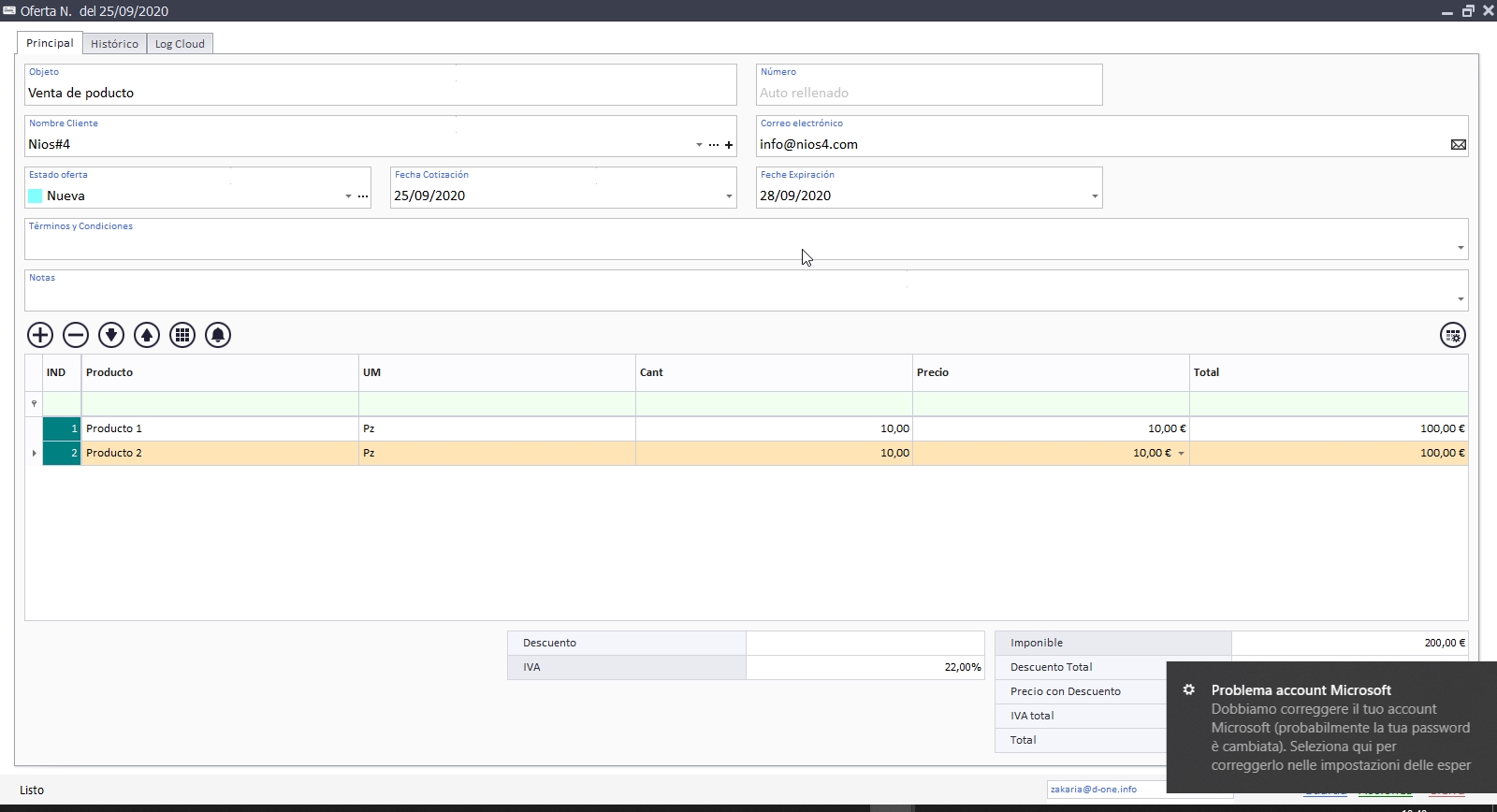Move selected row up with arrow icon
1497x812 pixels.
coord(147,335)
